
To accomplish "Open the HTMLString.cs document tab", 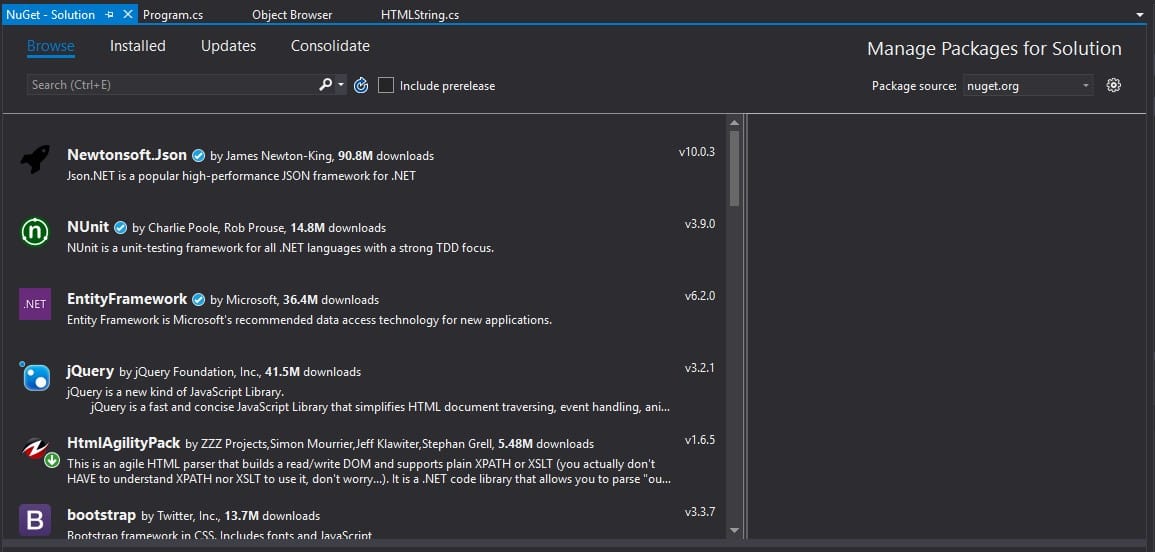I will 420,15.
